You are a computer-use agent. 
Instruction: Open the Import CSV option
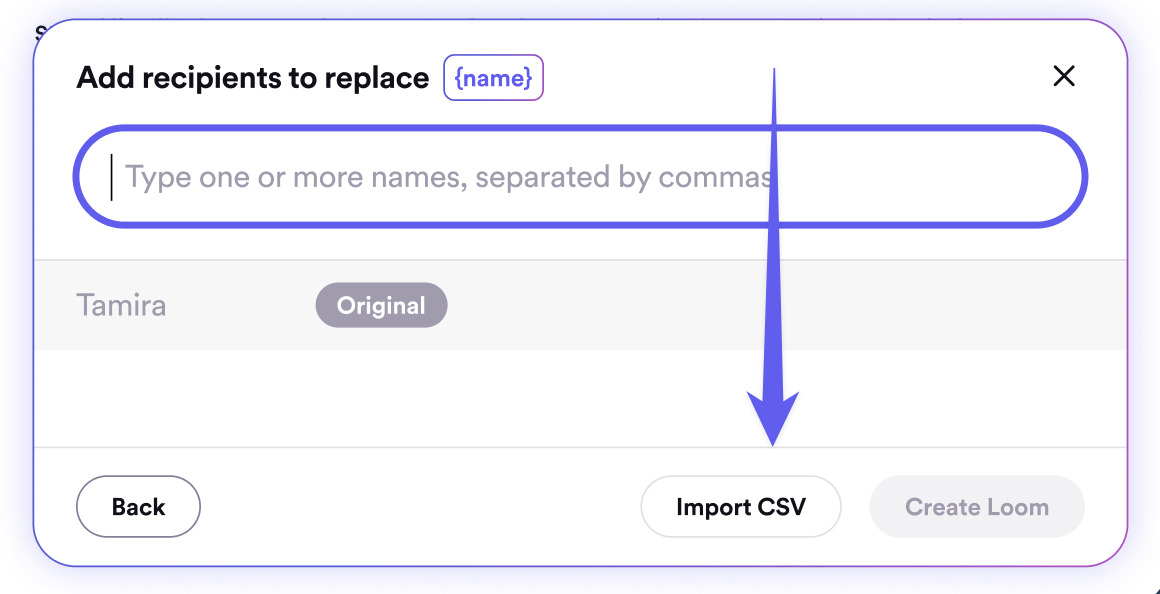[740, 507]
